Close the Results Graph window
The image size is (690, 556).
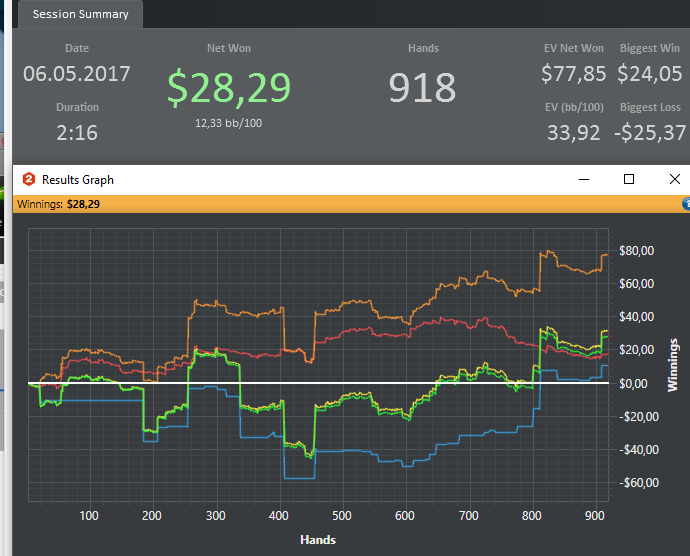pyautogui.click(x=675, y=179)
